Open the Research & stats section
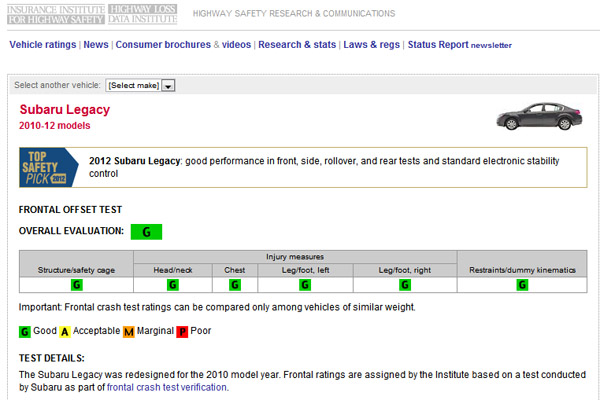The width and height of the screenshot is (600, 400). (296, 45)
